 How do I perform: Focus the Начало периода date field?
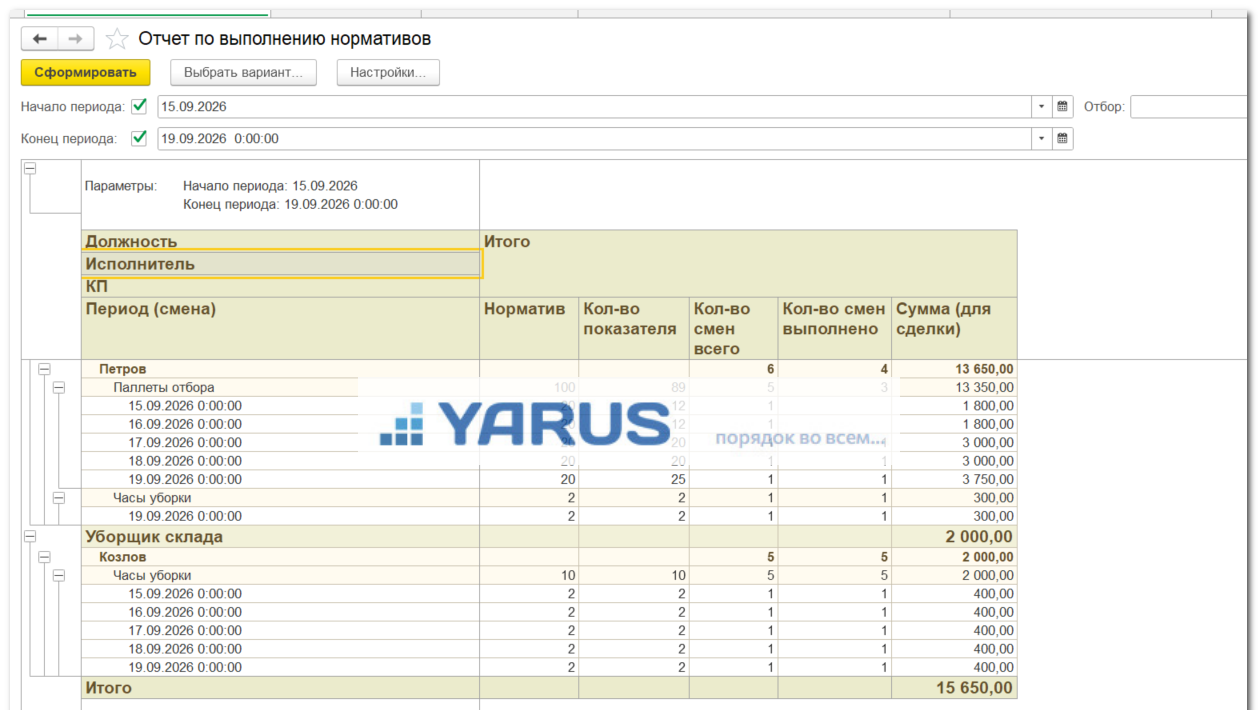(x=595, y=107)
